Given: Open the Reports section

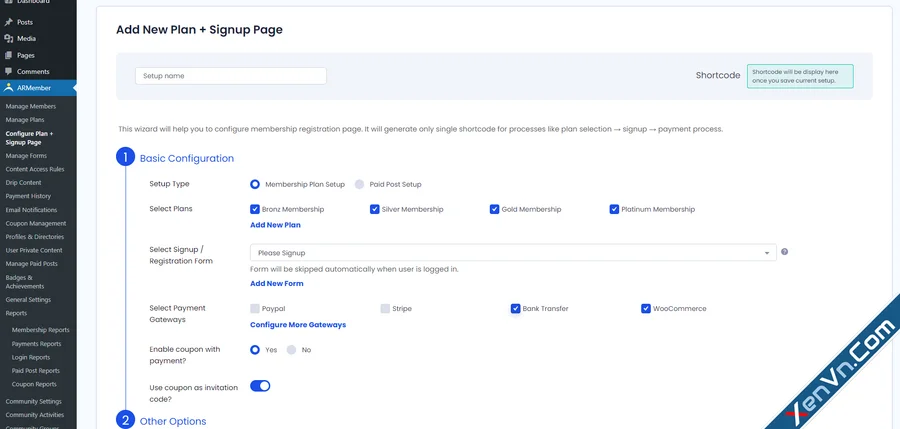Looking at the screenshot, I should pos(16,314).
